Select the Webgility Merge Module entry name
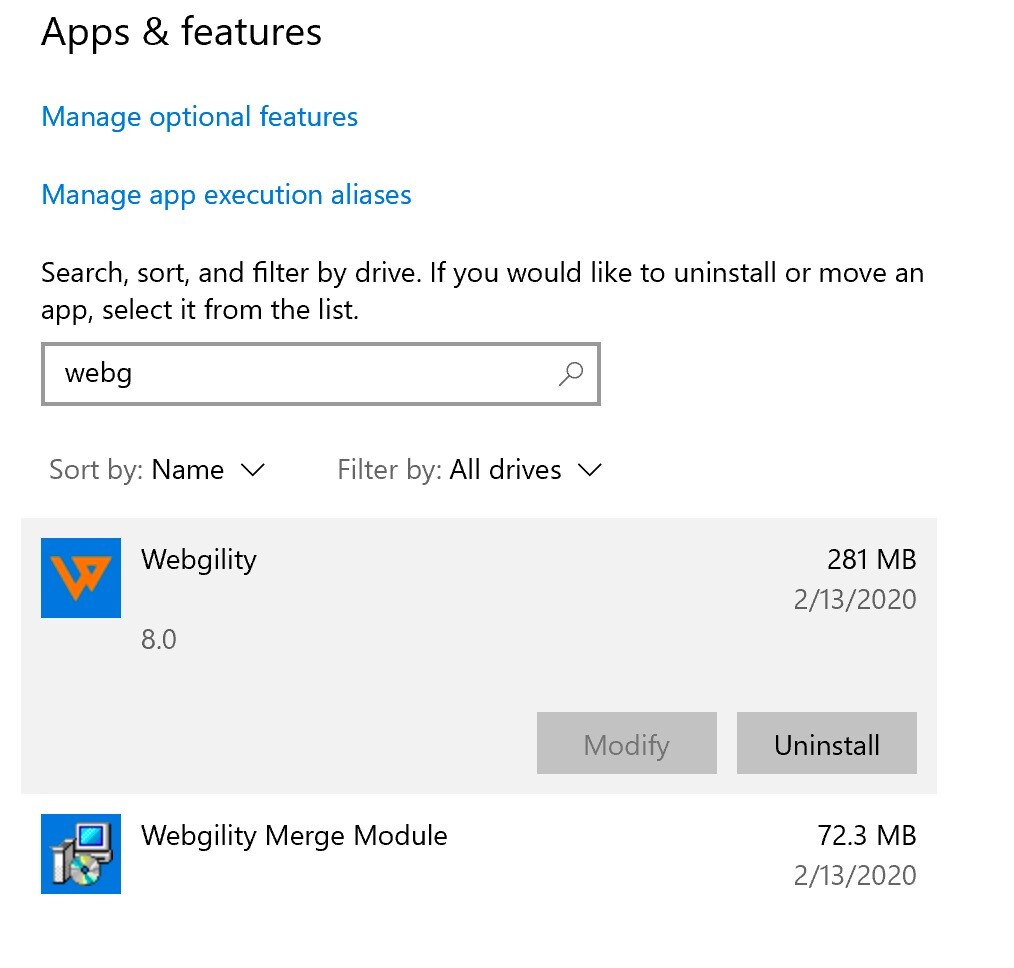Image resolution: width=1014 pixels, height=968 pixels. (294, 835)
